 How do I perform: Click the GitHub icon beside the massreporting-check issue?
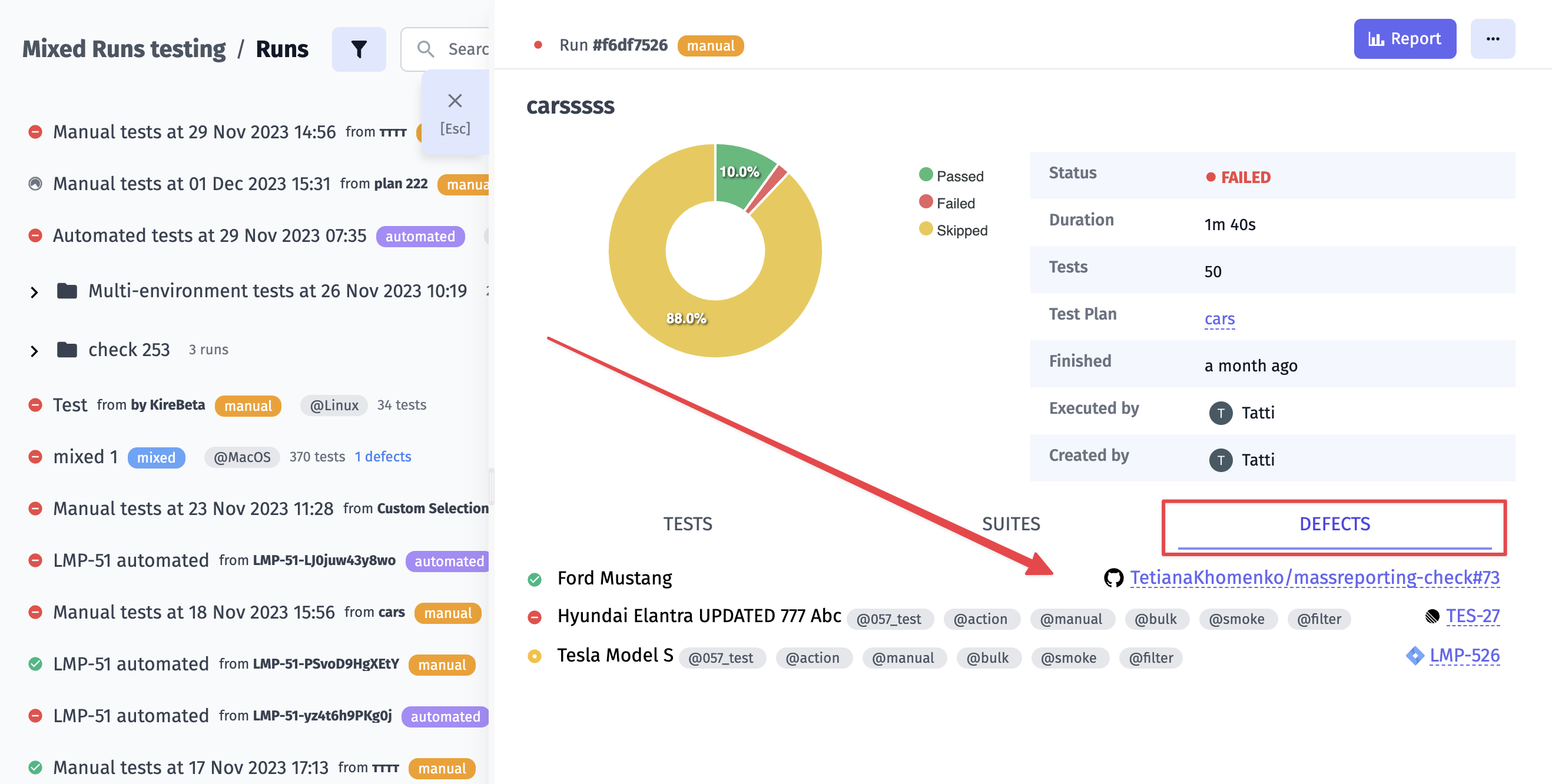[x=1113, y=577]
